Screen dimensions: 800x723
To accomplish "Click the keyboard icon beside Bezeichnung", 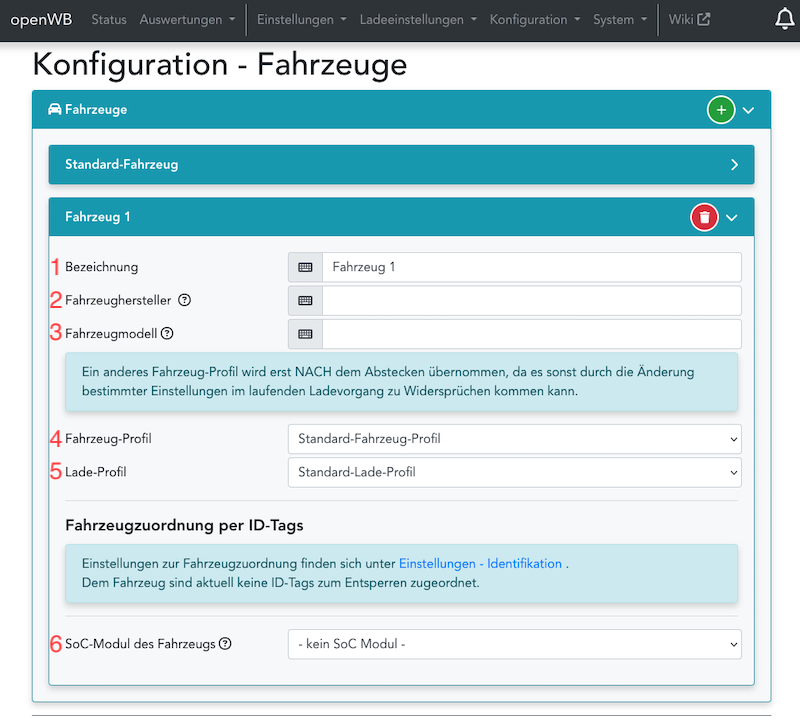I will [x=305, y=267].
